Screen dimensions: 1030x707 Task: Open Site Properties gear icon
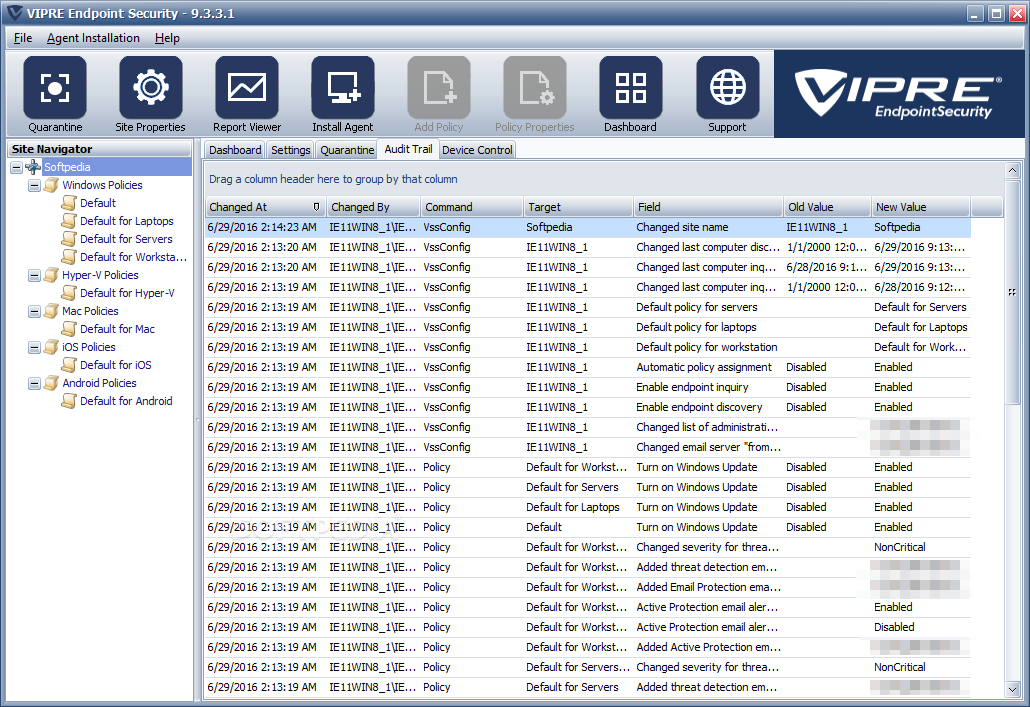tap(151, 87)
